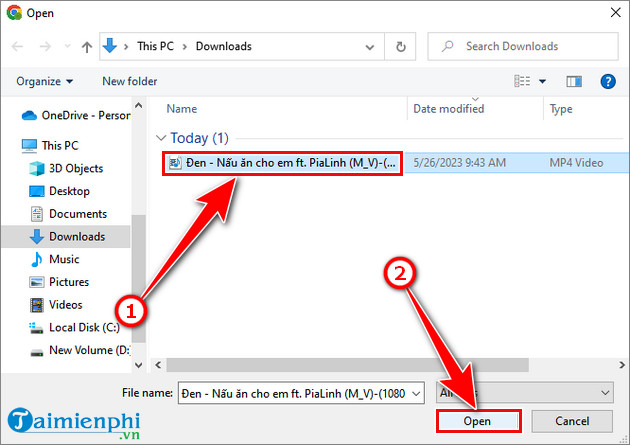The image size is (630, 445).
Task: Open recent locations dropdown arrow
Action: (x=67, y=47)
